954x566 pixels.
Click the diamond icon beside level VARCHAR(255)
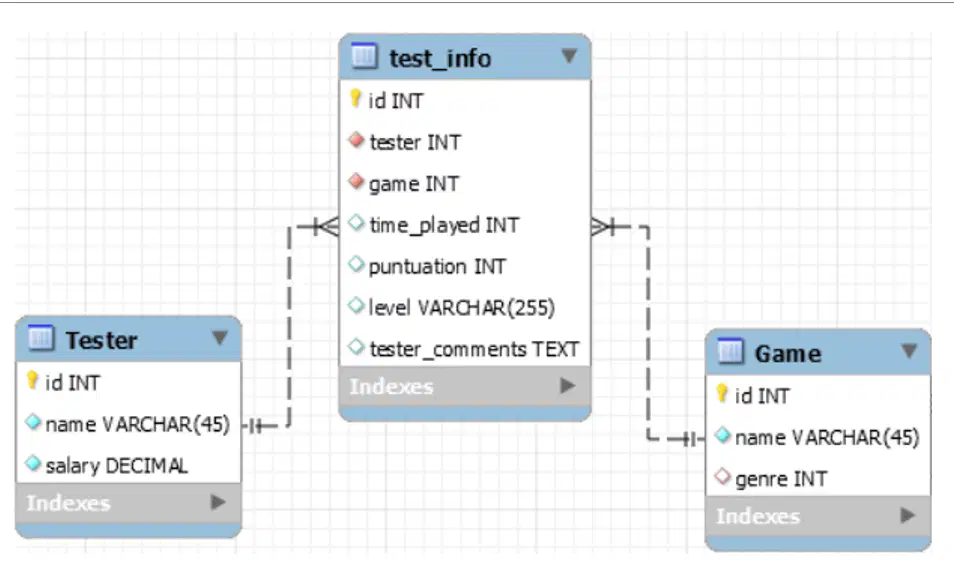(357, 306)
